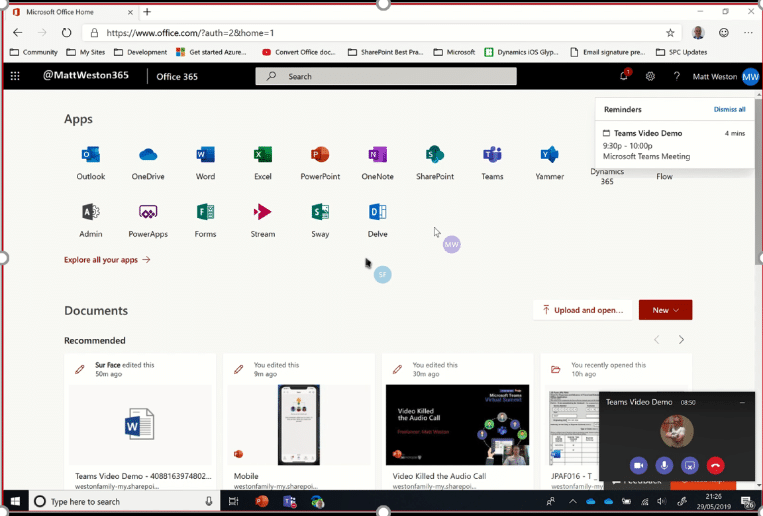
Task: Show next recommended documents
Action: (681, 340)
